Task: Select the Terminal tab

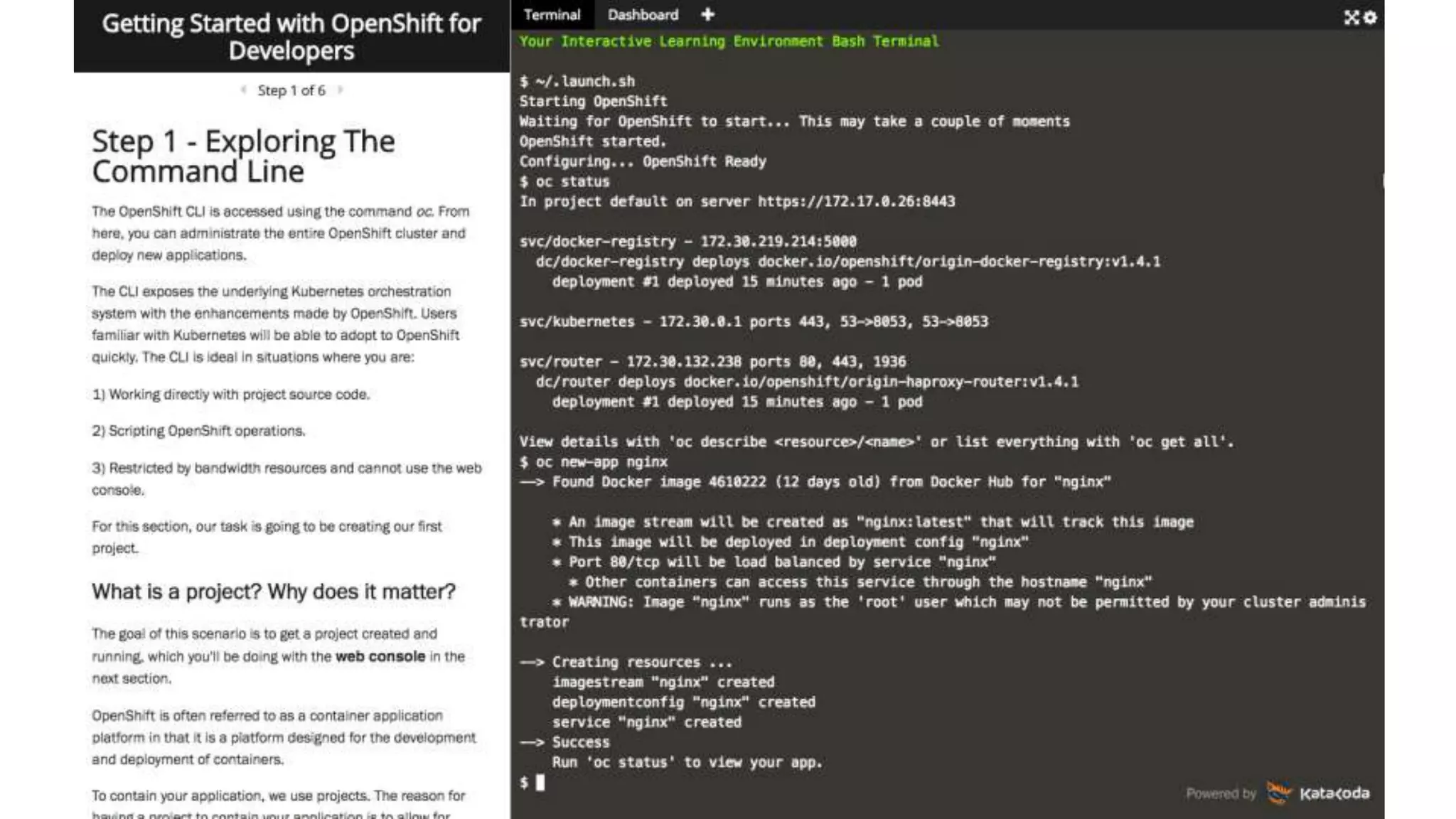Action: click(x=552, y=15)
